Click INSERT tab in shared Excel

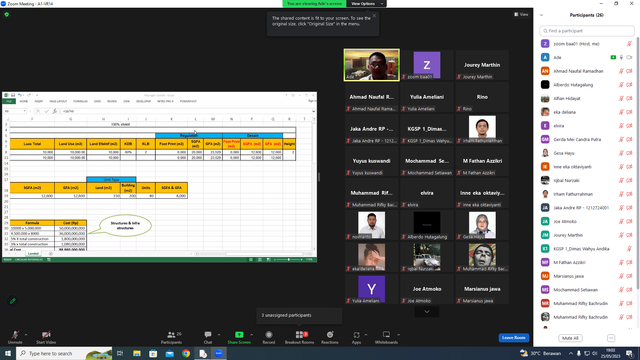(x=39, y=101)
